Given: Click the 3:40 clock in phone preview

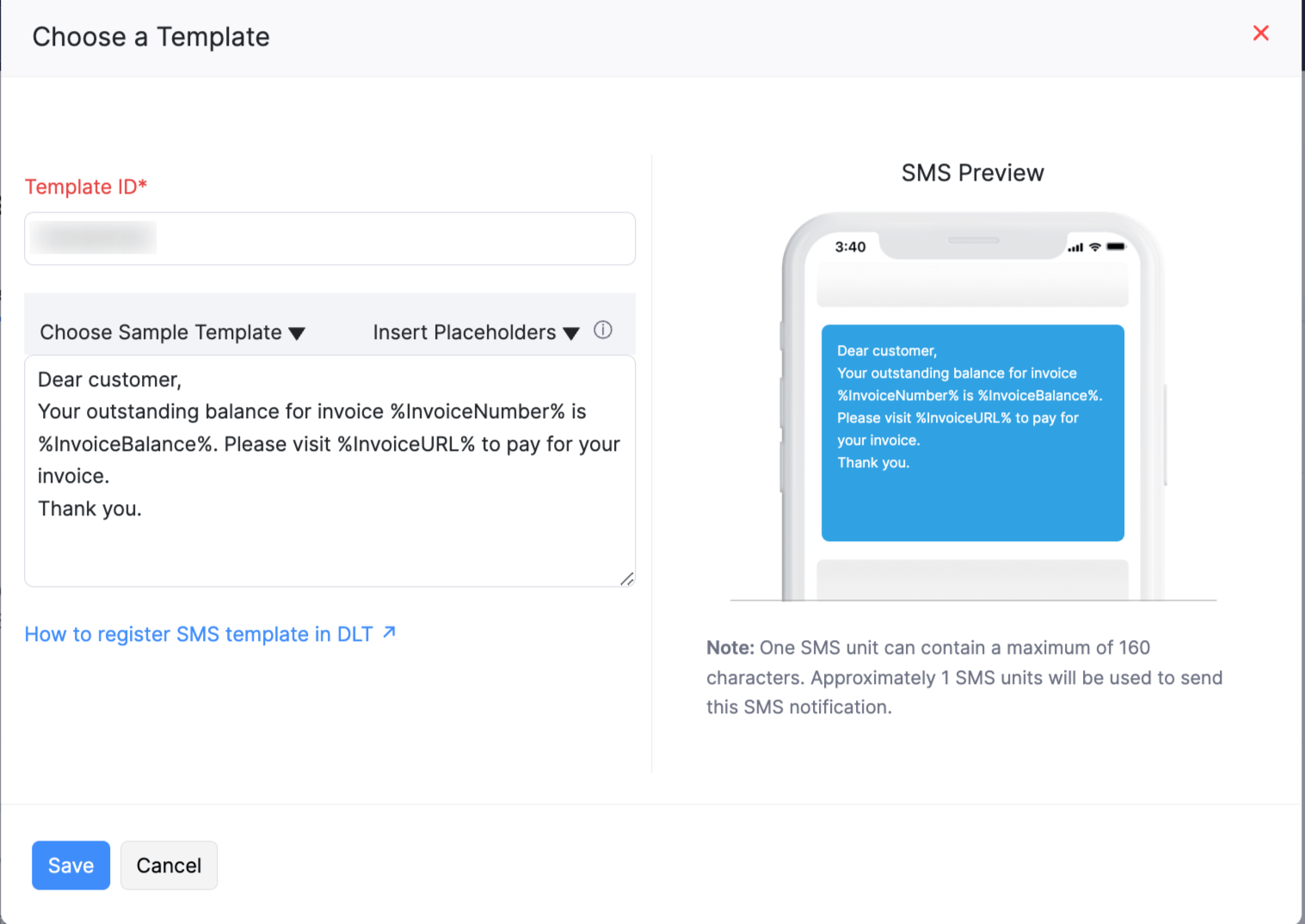Looking at the screenshot, I should [850, 247].
